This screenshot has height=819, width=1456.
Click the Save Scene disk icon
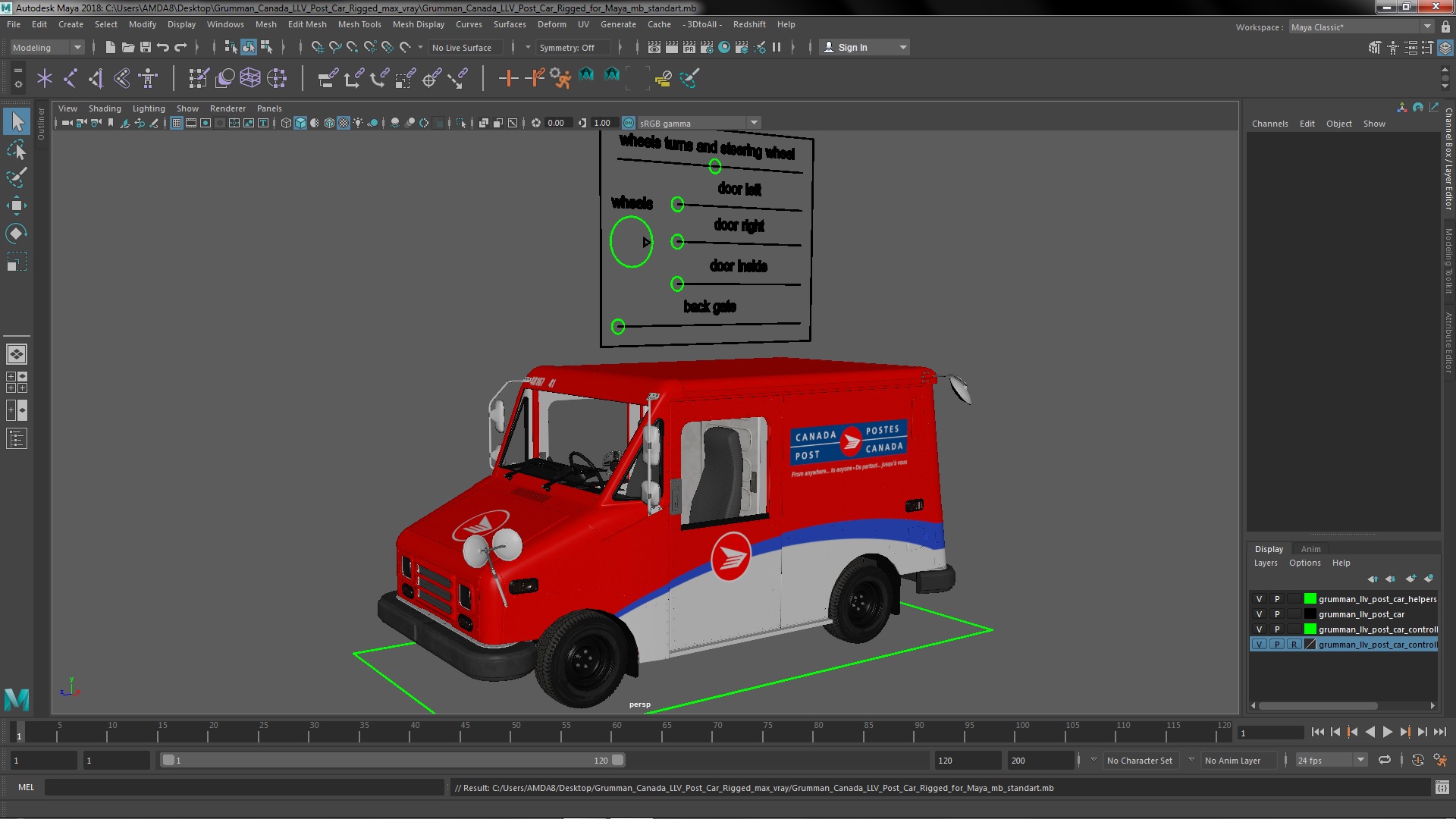pos(146,47)
